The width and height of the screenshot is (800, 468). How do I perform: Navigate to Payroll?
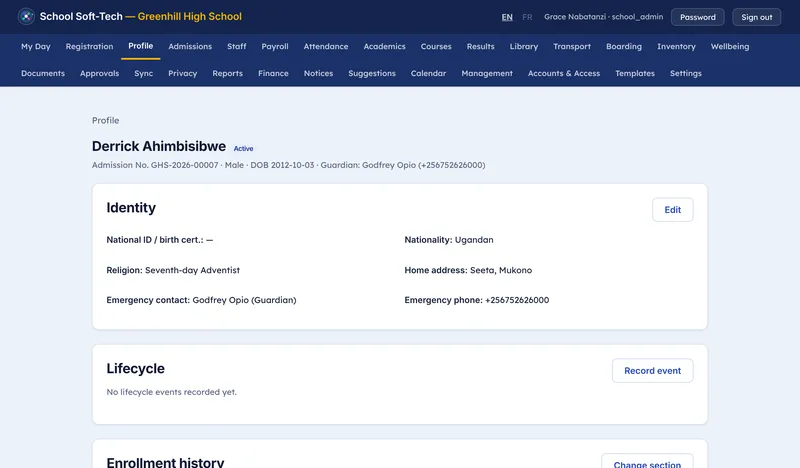(275, 46)
